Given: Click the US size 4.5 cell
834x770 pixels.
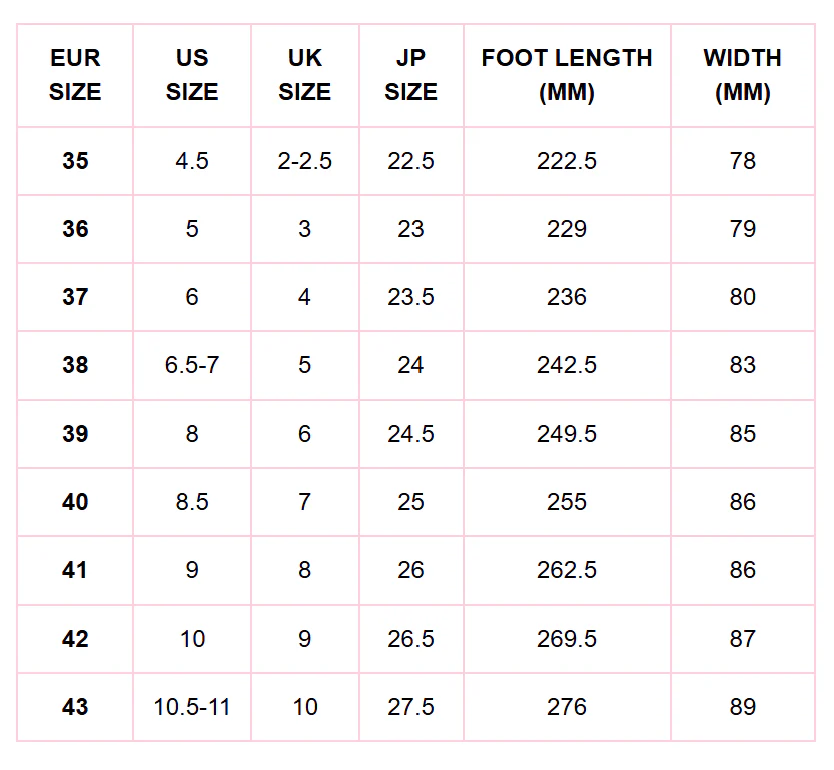Looking at the screenshot, I should point(192,161).
